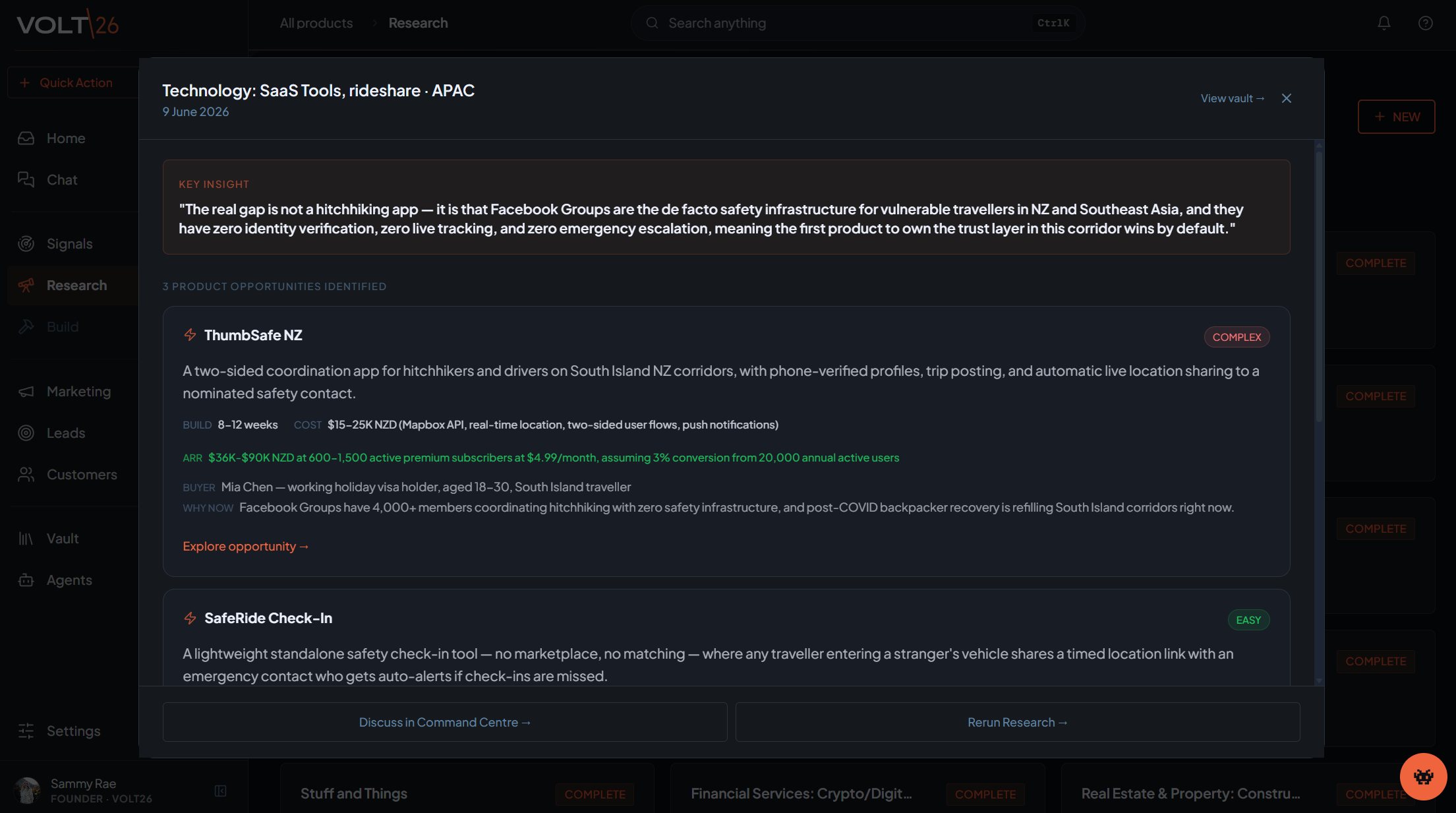The height and width of the screenshot is (813, 1456).
Task: Click the Marketing megaphone icon
Action: [x=26, y=392]
